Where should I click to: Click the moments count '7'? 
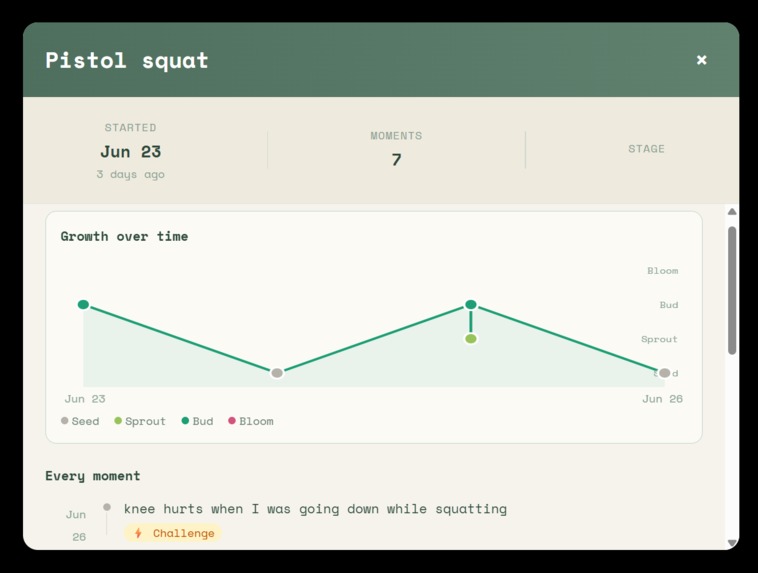coord(396,160)
